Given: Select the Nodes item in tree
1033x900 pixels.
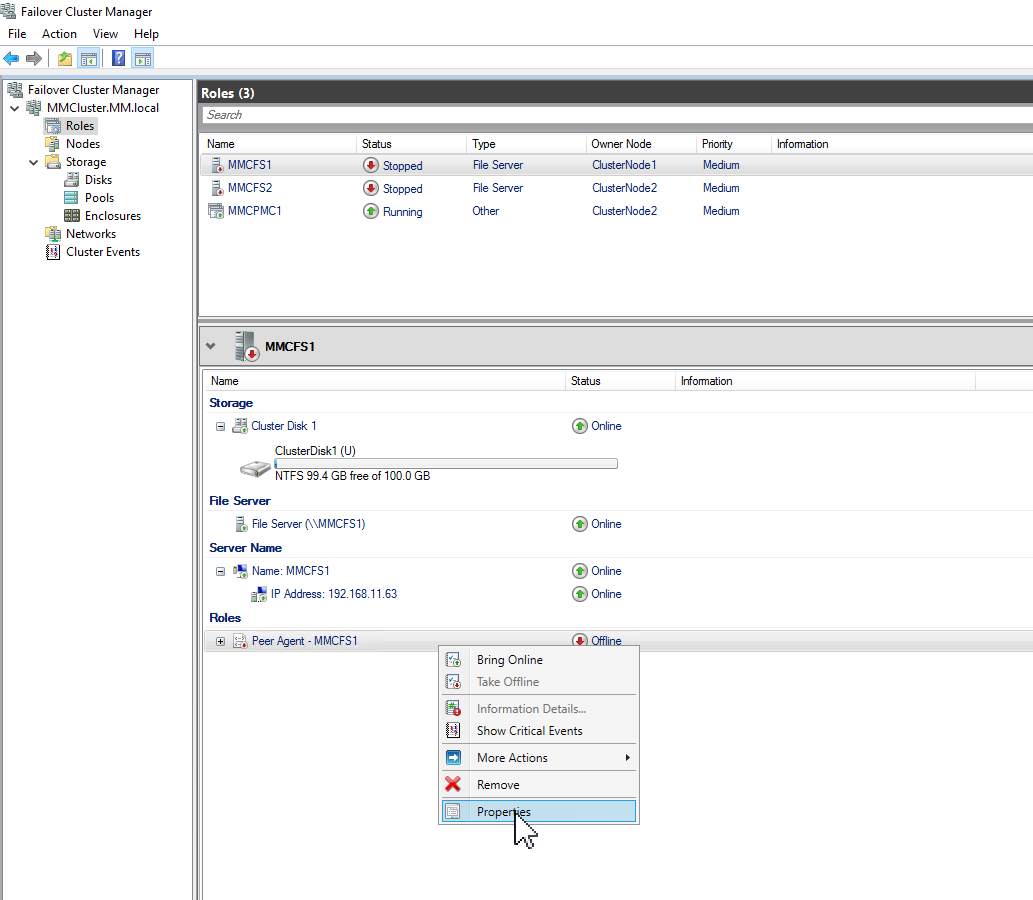Looking at the screenshot, I should pyautogui.click(x=82, y=144).
